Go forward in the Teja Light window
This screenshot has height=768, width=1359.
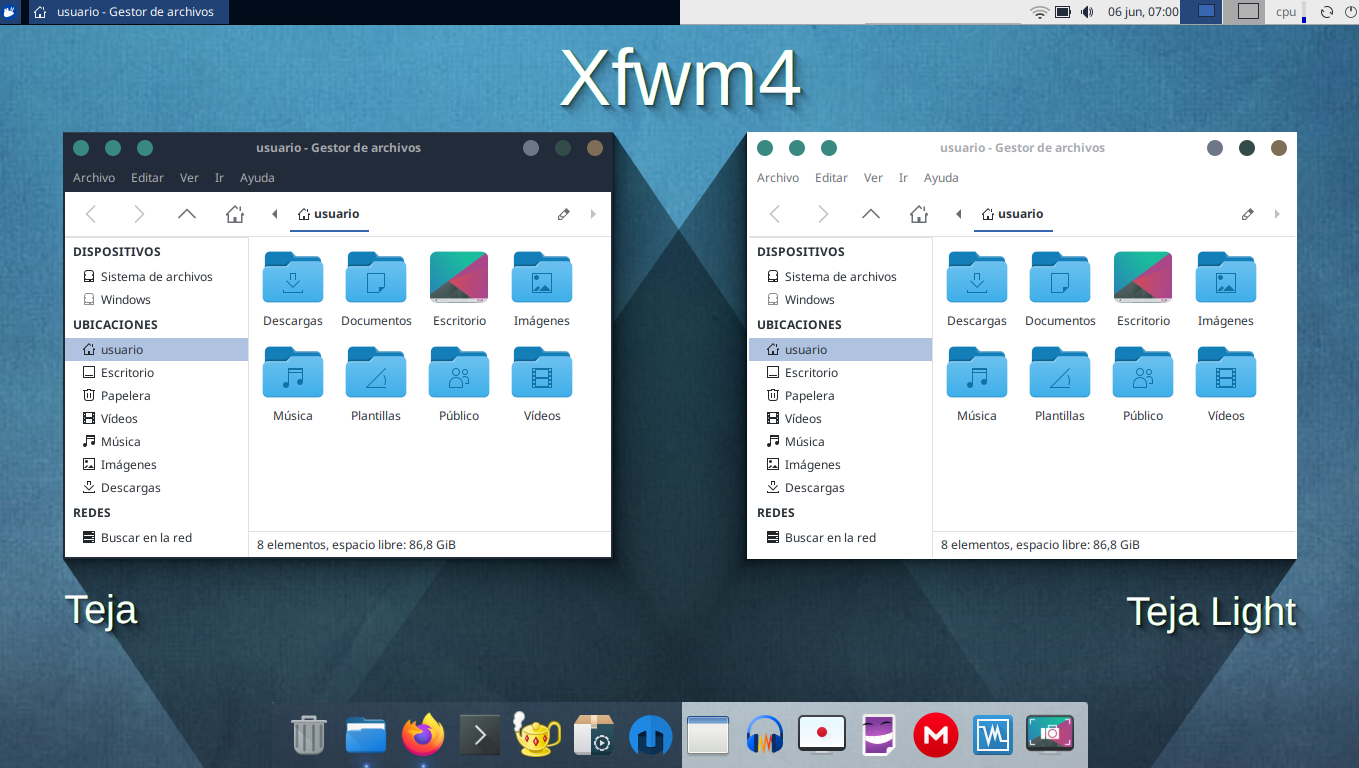pyautogui.click(x=823, y=214)
